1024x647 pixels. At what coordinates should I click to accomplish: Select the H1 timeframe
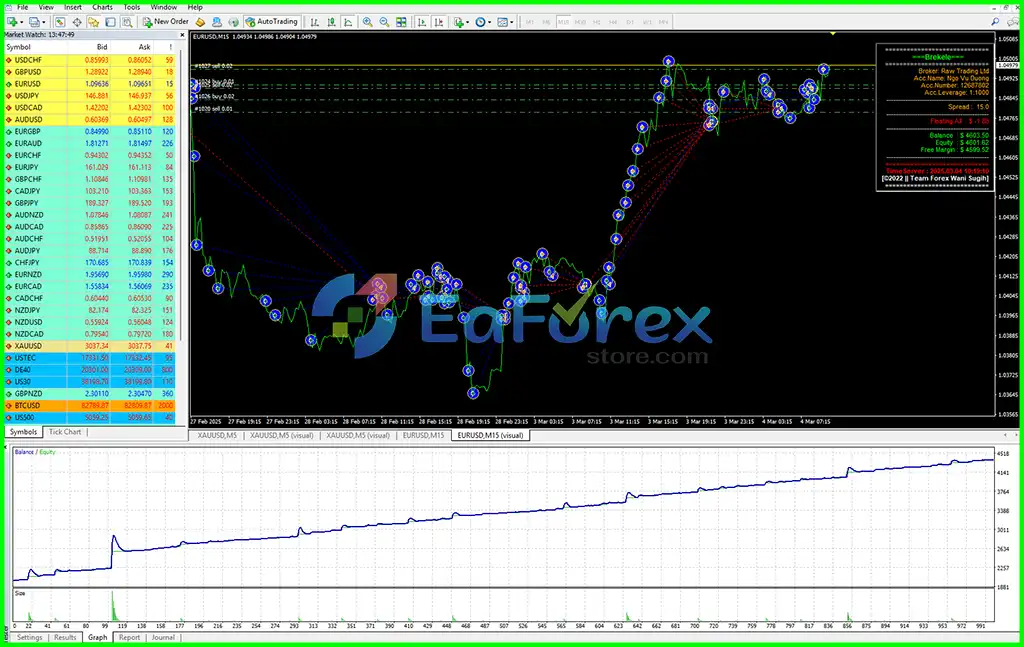click(x=596, y=22)
